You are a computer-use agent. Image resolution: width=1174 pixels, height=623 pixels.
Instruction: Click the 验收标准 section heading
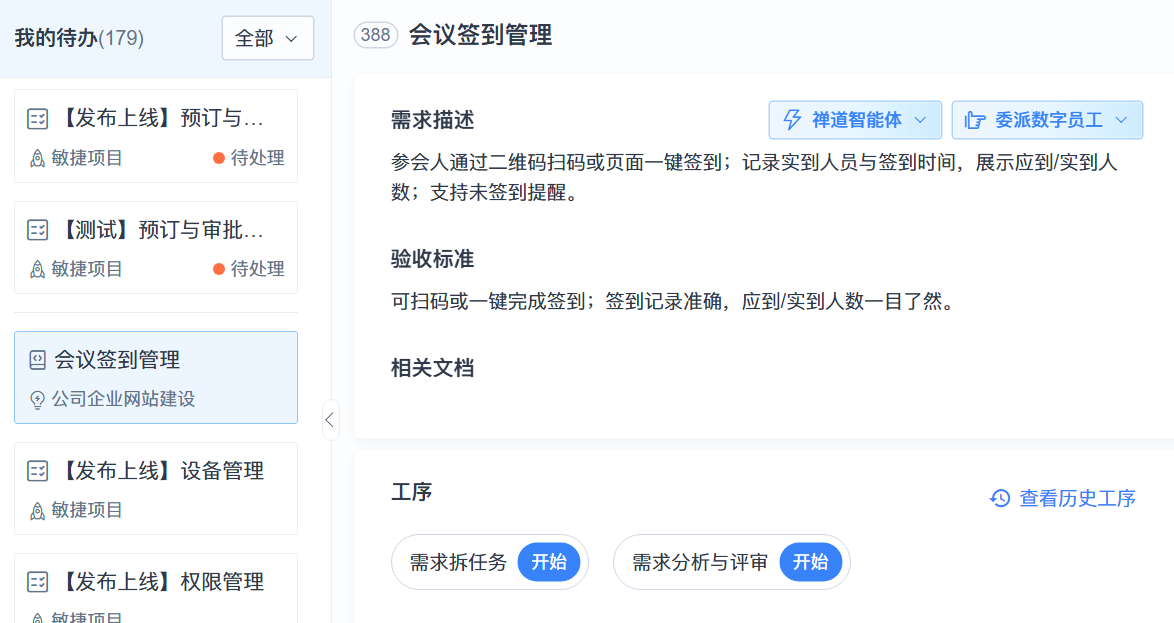(433, 259)
